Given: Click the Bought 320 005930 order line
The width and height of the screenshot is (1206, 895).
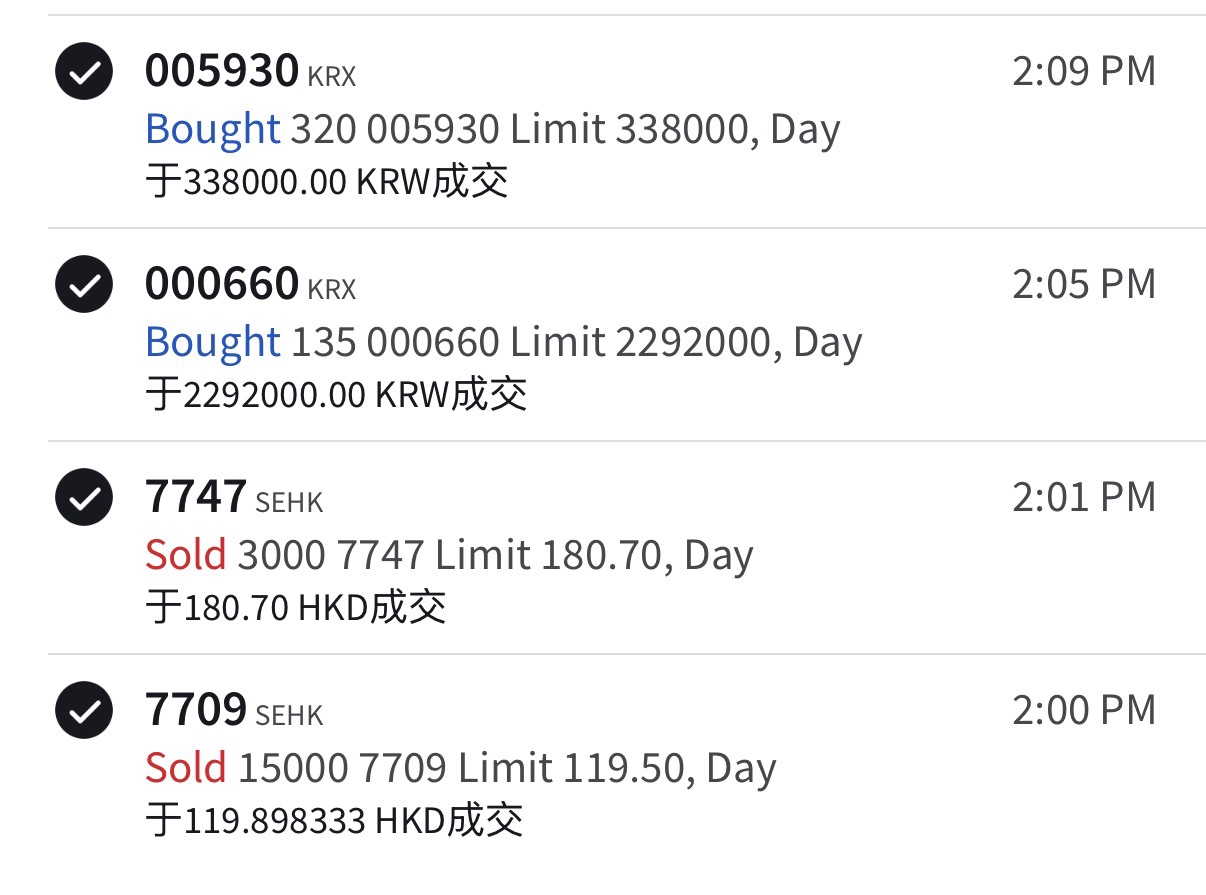Looking at the screenshot, I should [x=493, y=130].
